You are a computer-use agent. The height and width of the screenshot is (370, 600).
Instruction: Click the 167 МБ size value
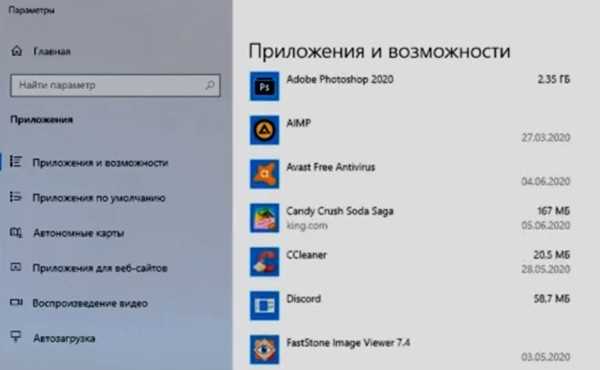coord(554,211)
